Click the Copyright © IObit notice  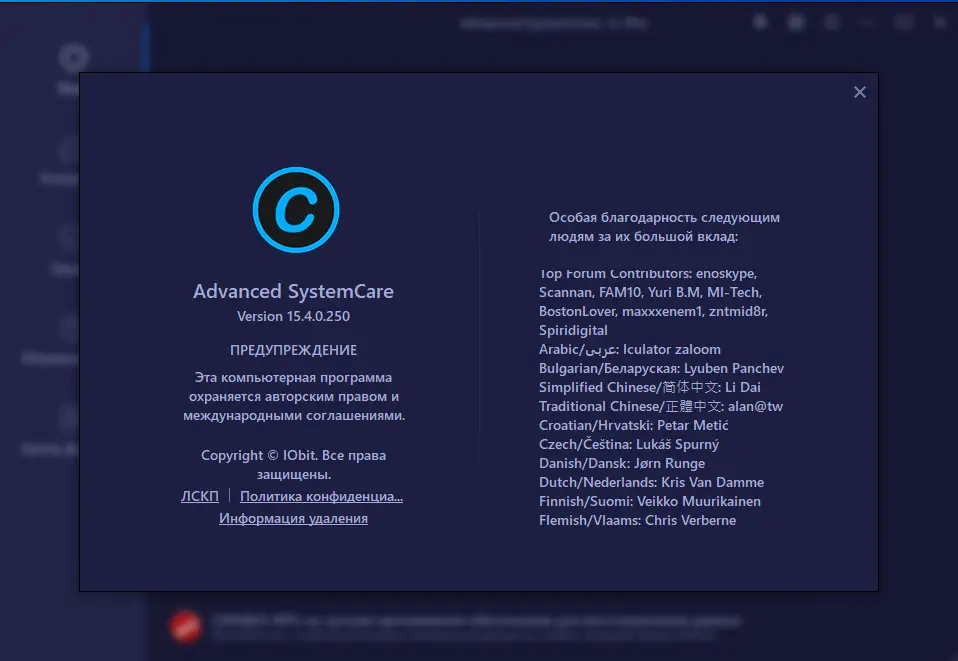[293, 464]
